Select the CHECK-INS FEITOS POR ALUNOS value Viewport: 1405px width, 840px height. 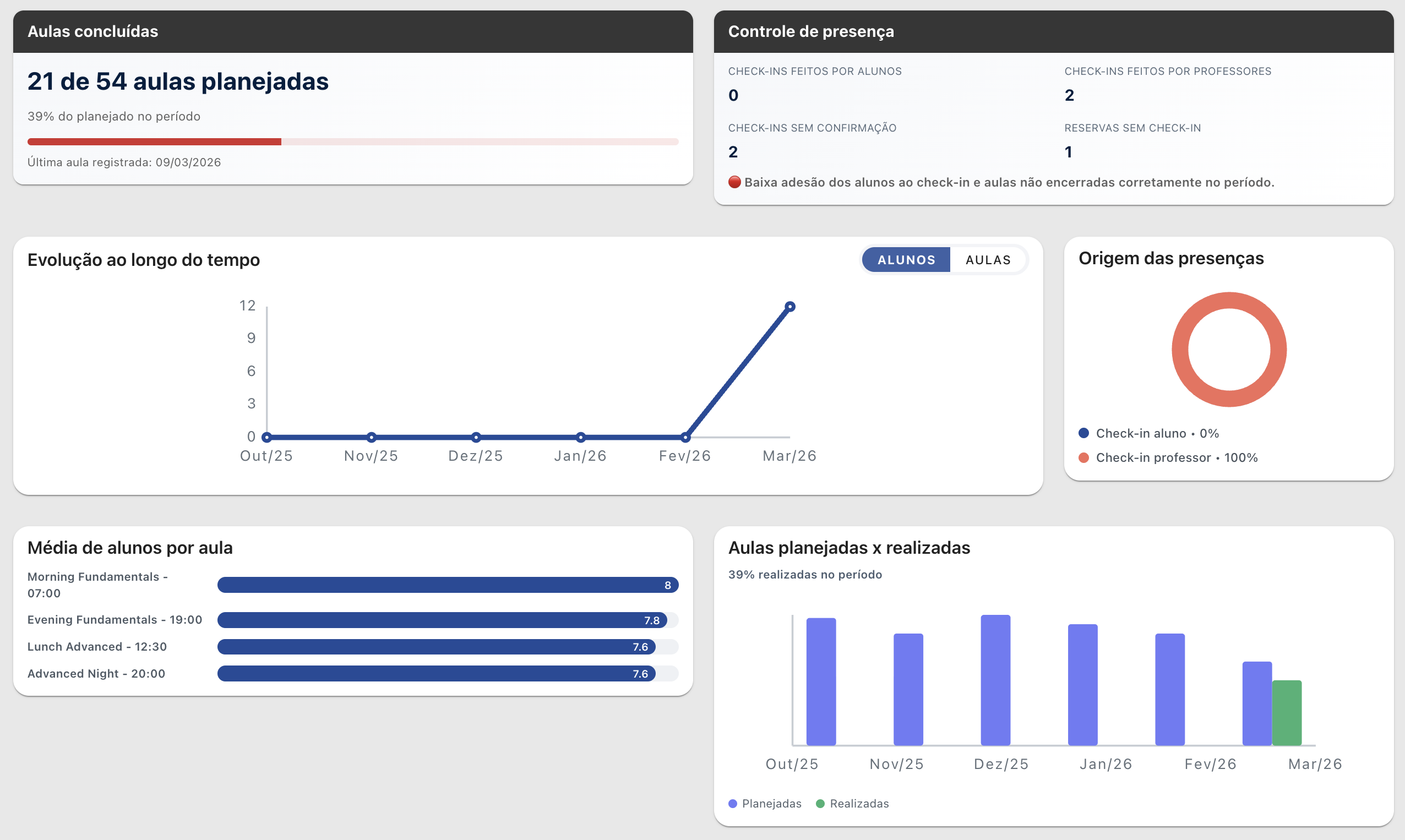tap(733, 95)
